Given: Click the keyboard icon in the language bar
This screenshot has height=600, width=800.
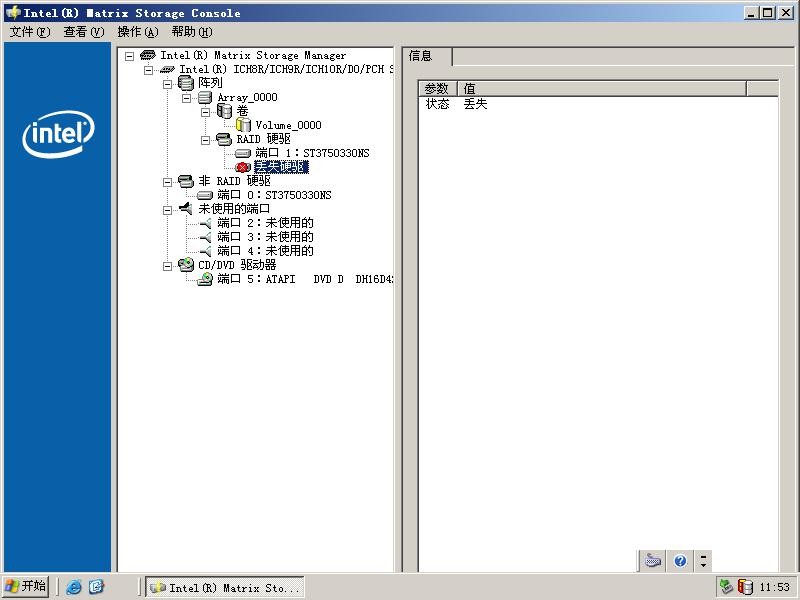Looking at the screenshot, I should (x=652, y=561).
